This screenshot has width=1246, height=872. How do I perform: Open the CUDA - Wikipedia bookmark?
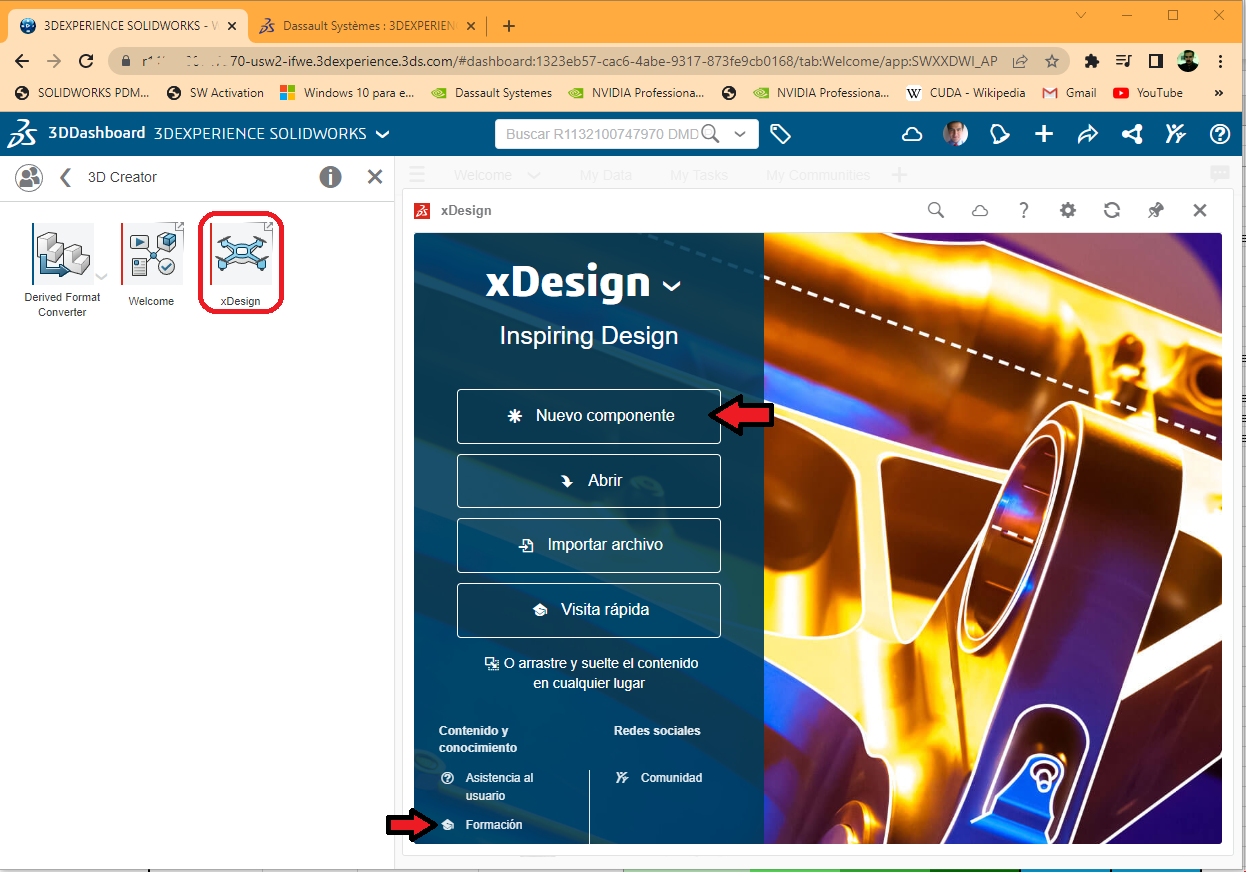(x=966, y=93)
